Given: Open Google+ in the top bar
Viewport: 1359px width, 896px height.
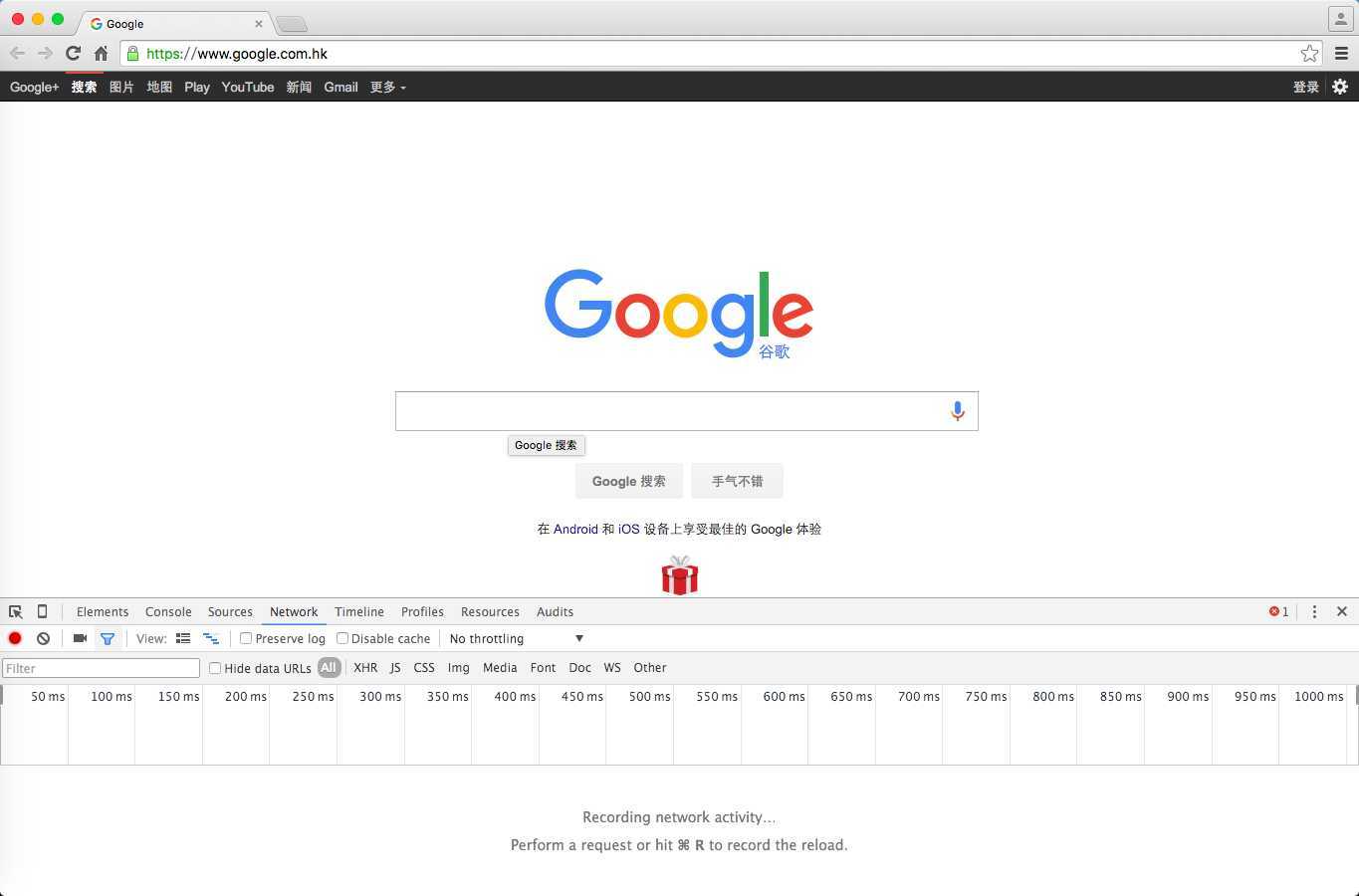Looking at the screenshot, I should [x=35, y=87].
